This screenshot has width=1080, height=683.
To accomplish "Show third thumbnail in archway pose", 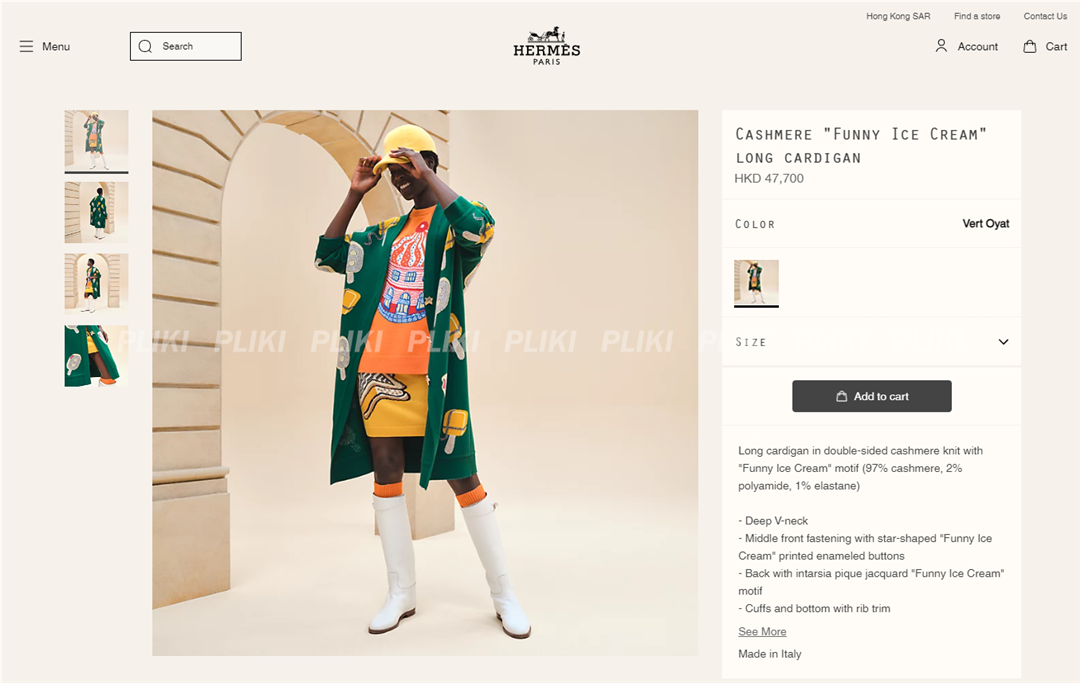I will [96, 283].
